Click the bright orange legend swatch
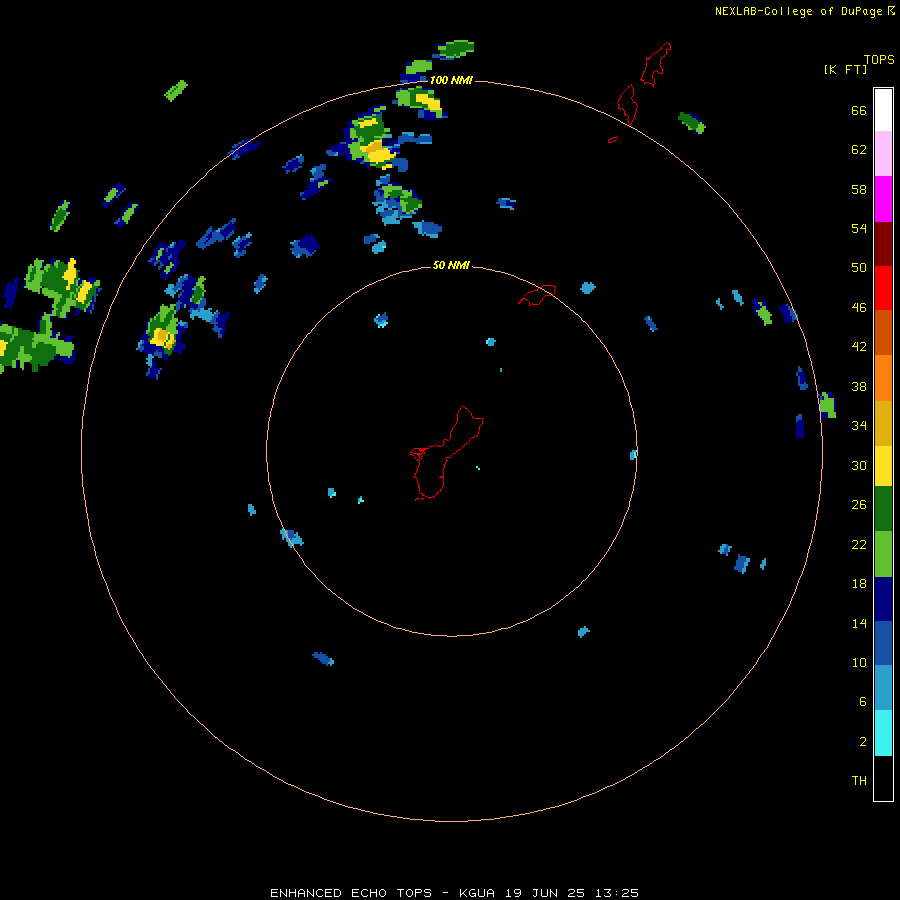This screenshot has width=900, height=900. 883,378
